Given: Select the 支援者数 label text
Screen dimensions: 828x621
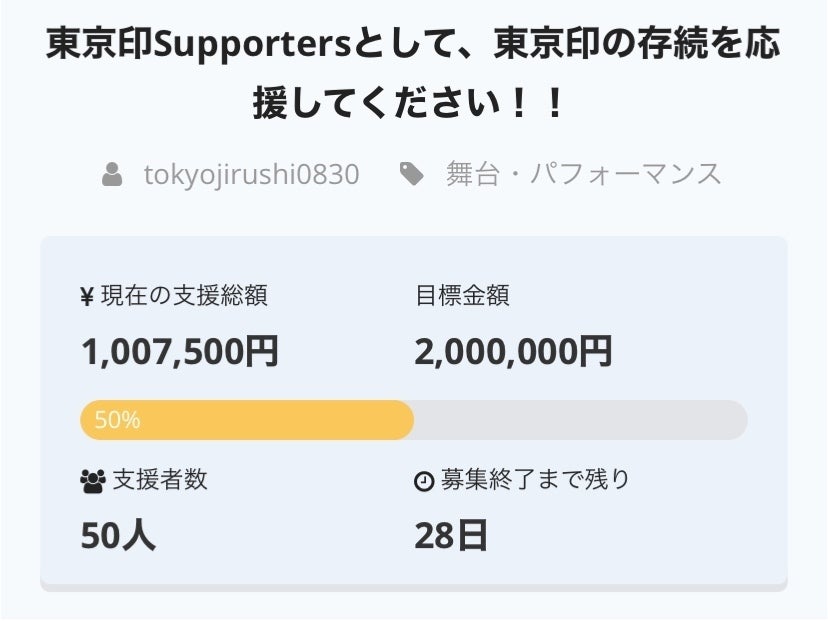Looking at the screenshot, I should point(160,480).
